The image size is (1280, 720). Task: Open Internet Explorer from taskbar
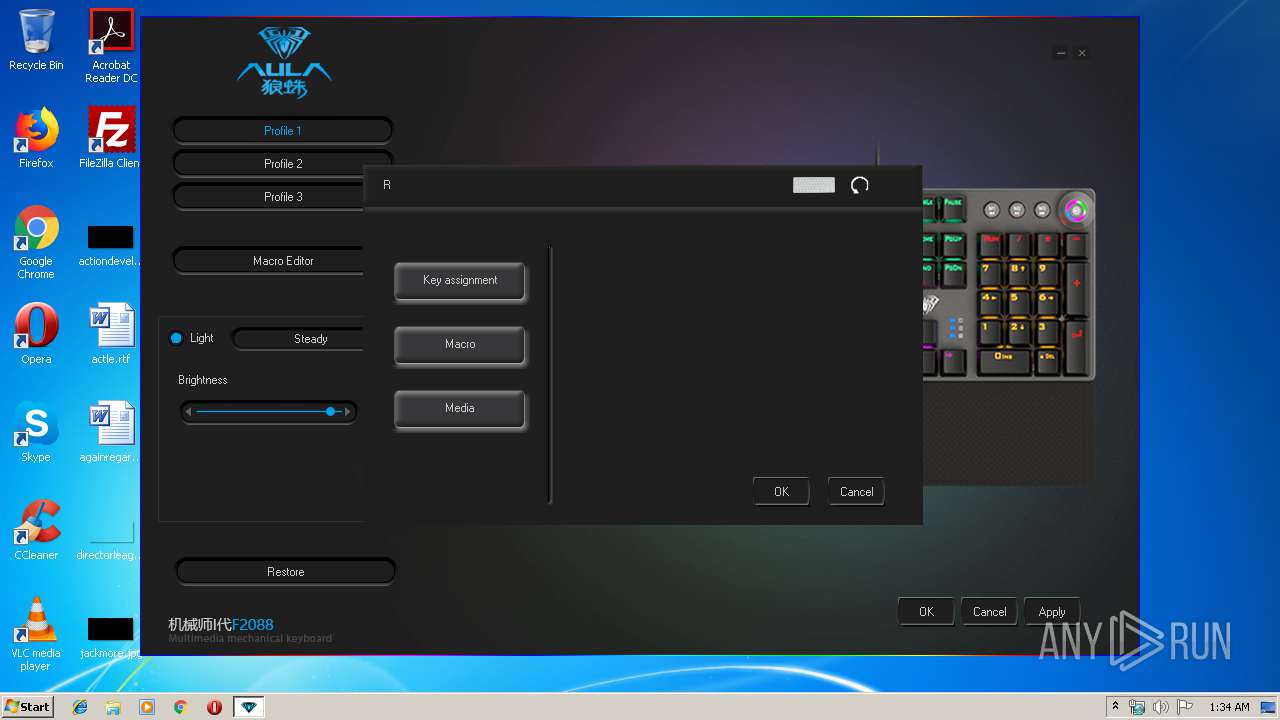click(80, 707)
